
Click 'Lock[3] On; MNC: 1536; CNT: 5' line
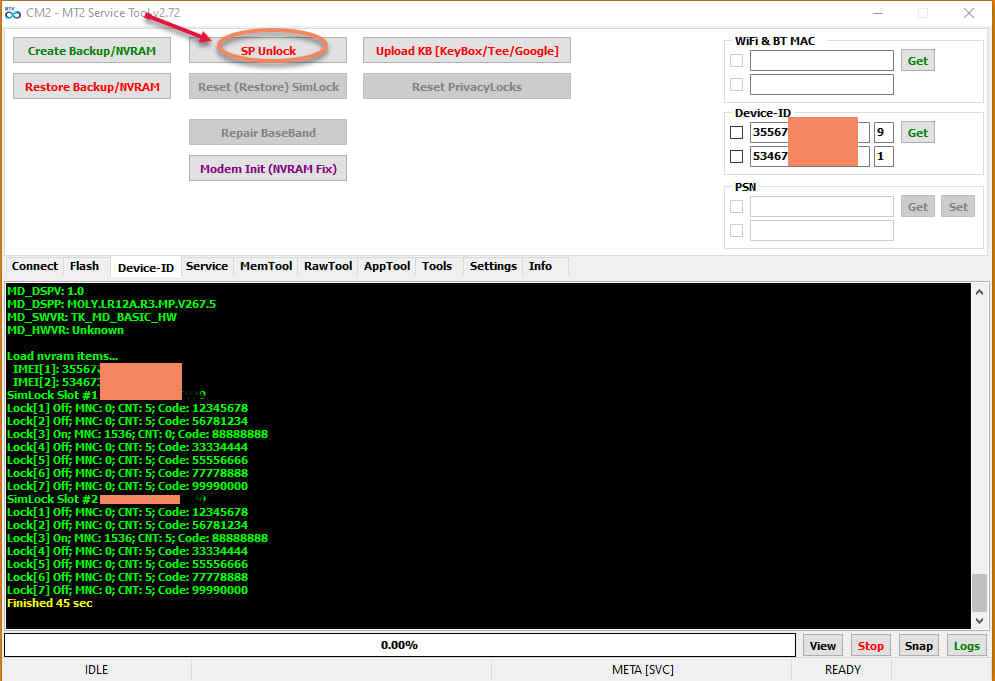(138, 538)
